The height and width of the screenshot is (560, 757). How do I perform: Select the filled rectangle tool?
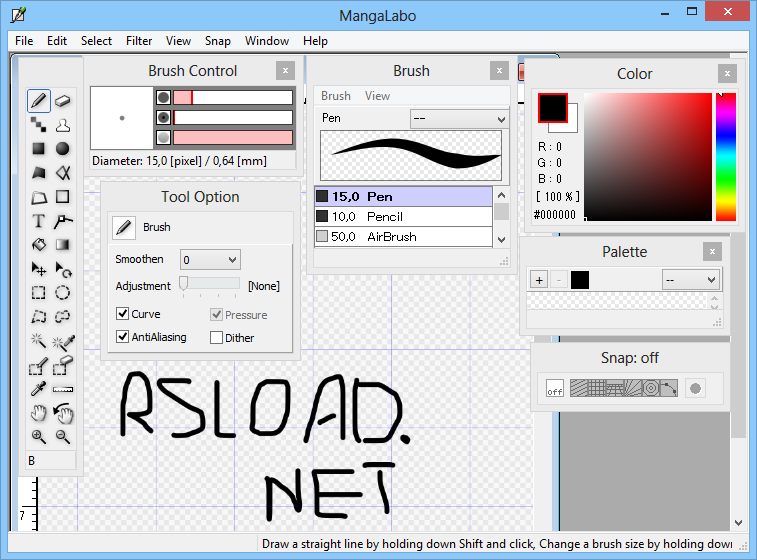[39, 149]
